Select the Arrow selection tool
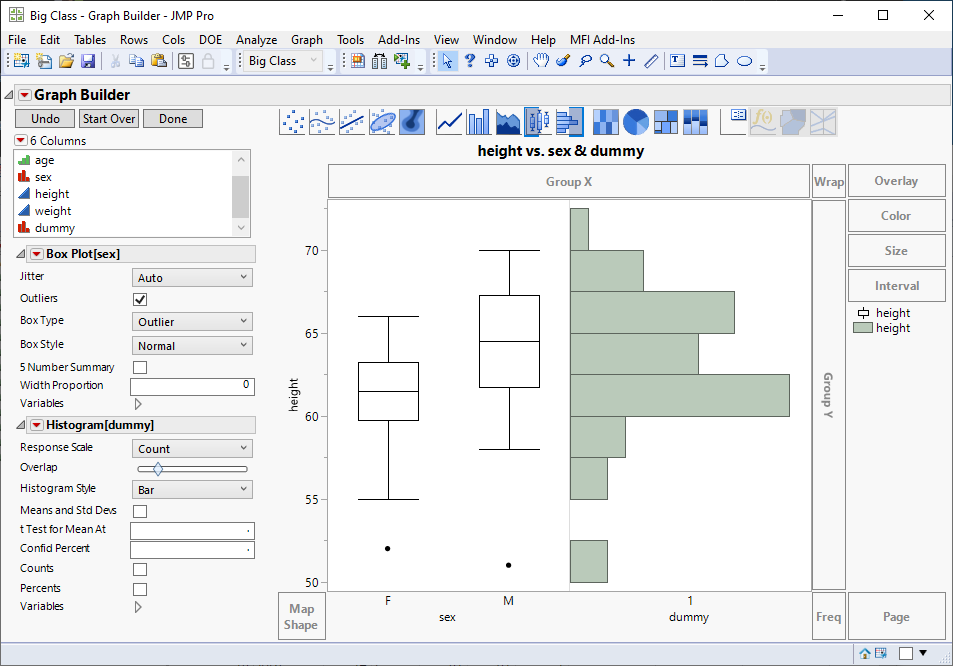The height and width of the screenshot is (666, 953). (445, 60)
